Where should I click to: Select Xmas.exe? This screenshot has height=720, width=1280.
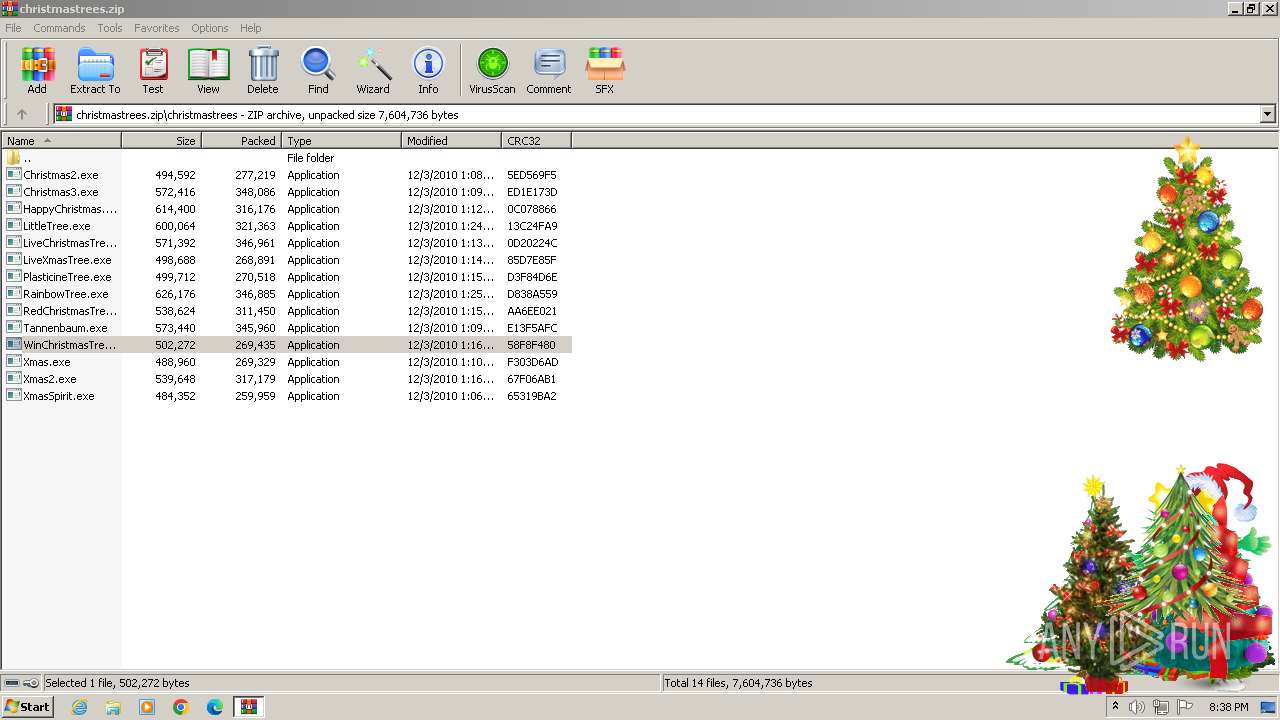(47, 362)
